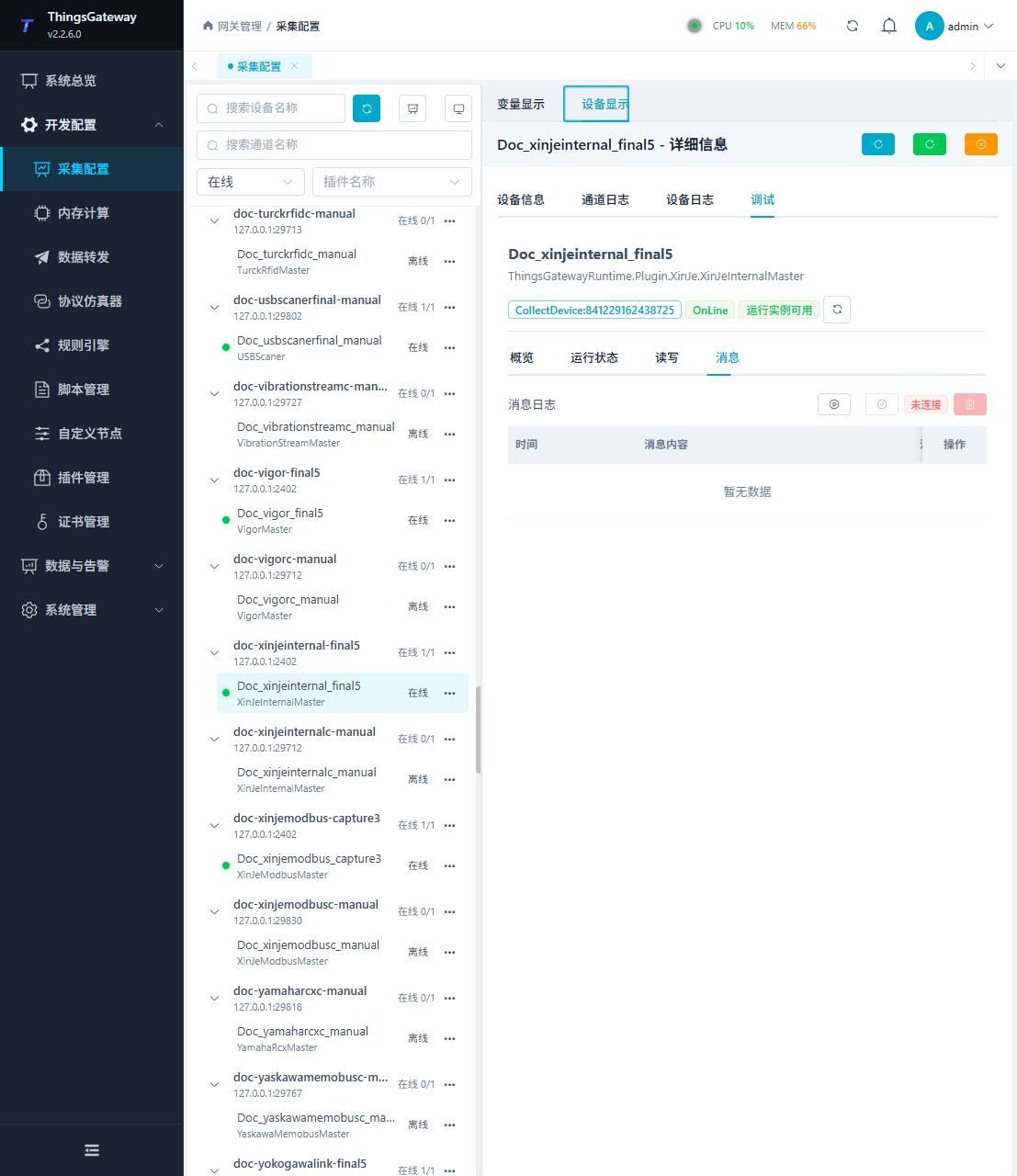Open the 在线 status filter dropdown
The width and height of the screenshot is (1017, 1176).
coord(251,182)
